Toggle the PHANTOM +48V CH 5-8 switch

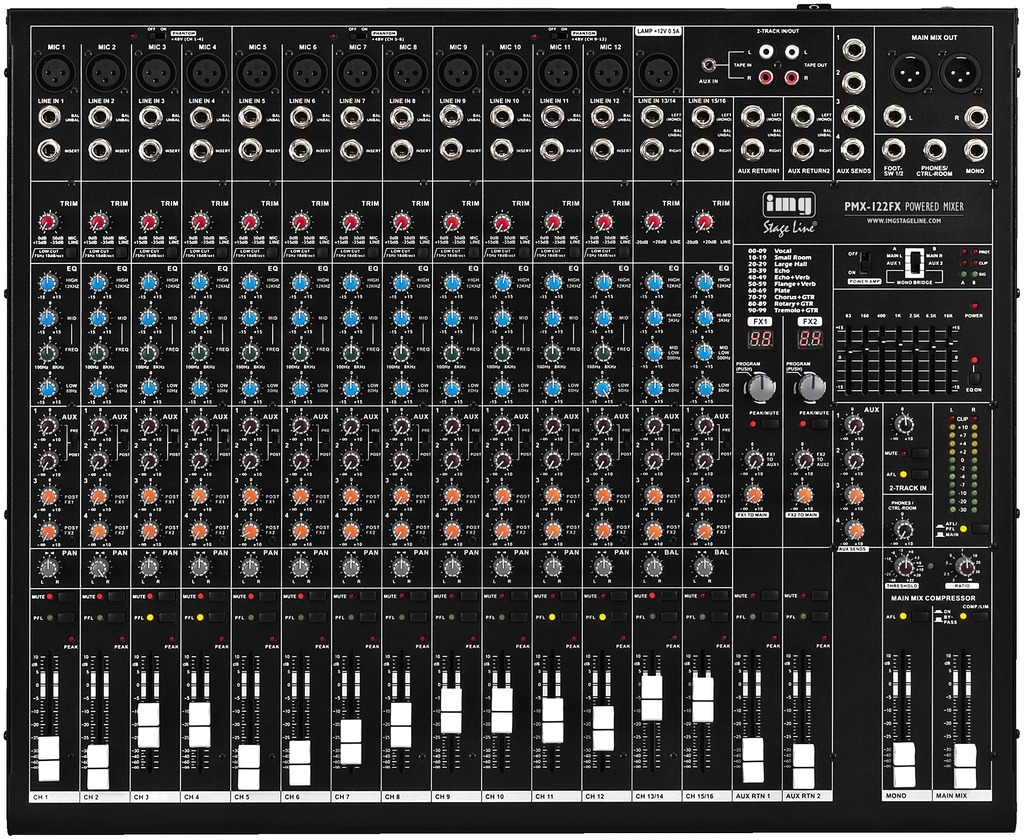pos(358,36)
